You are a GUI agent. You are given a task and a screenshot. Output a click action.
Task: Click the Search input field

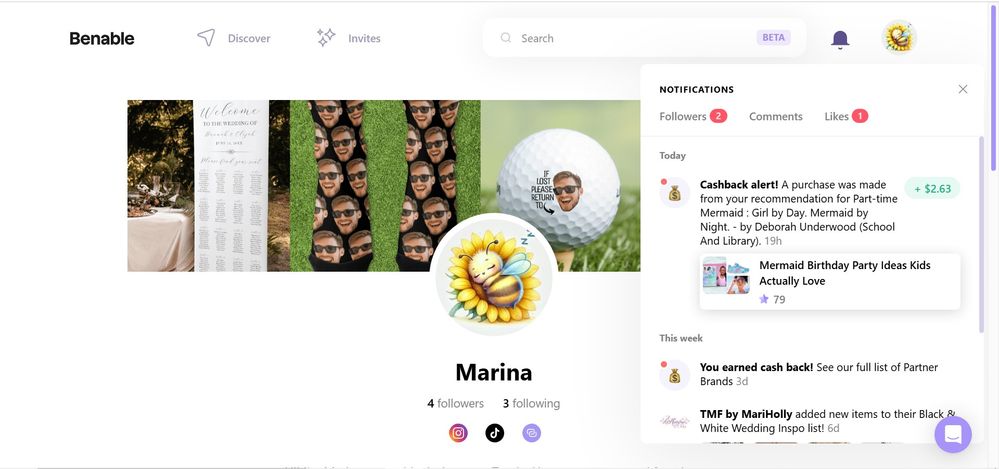tap(630, 38)
